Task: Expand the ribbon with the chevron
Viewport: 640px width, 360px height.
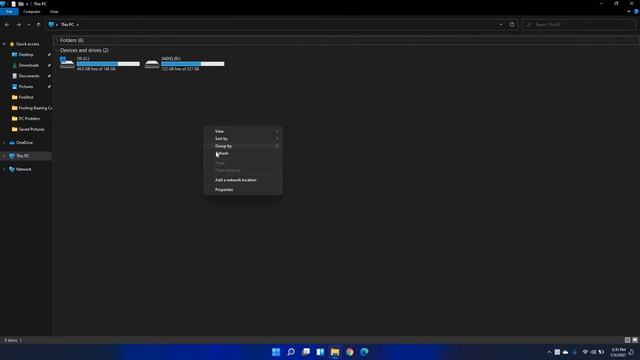Action: pyautogui.click(x=629, y=12)
